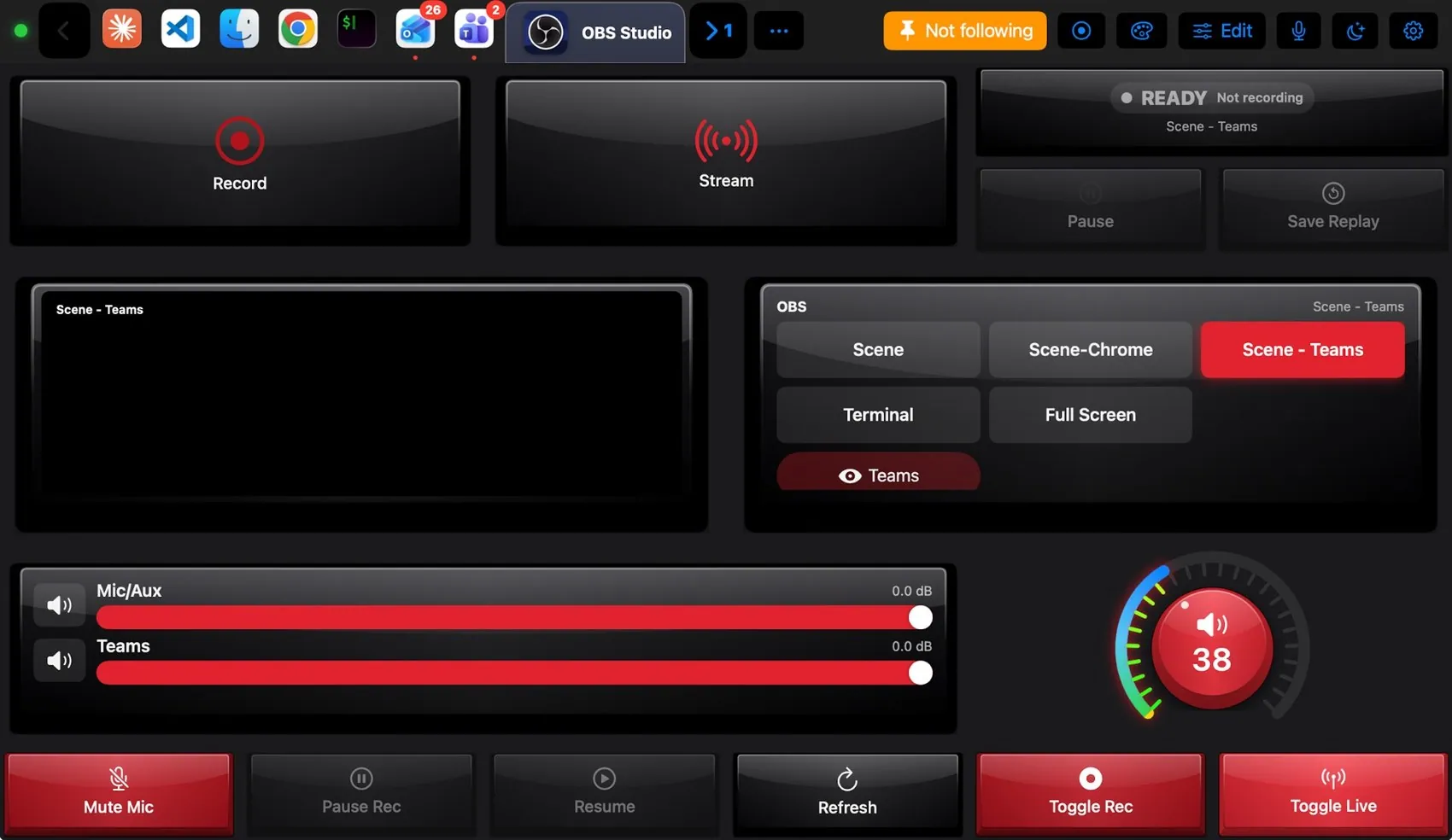This screenshot has width=1452, height=840.
Task: Switch to the Scene-Chrome scene
Action: (x=1091, y=349)
